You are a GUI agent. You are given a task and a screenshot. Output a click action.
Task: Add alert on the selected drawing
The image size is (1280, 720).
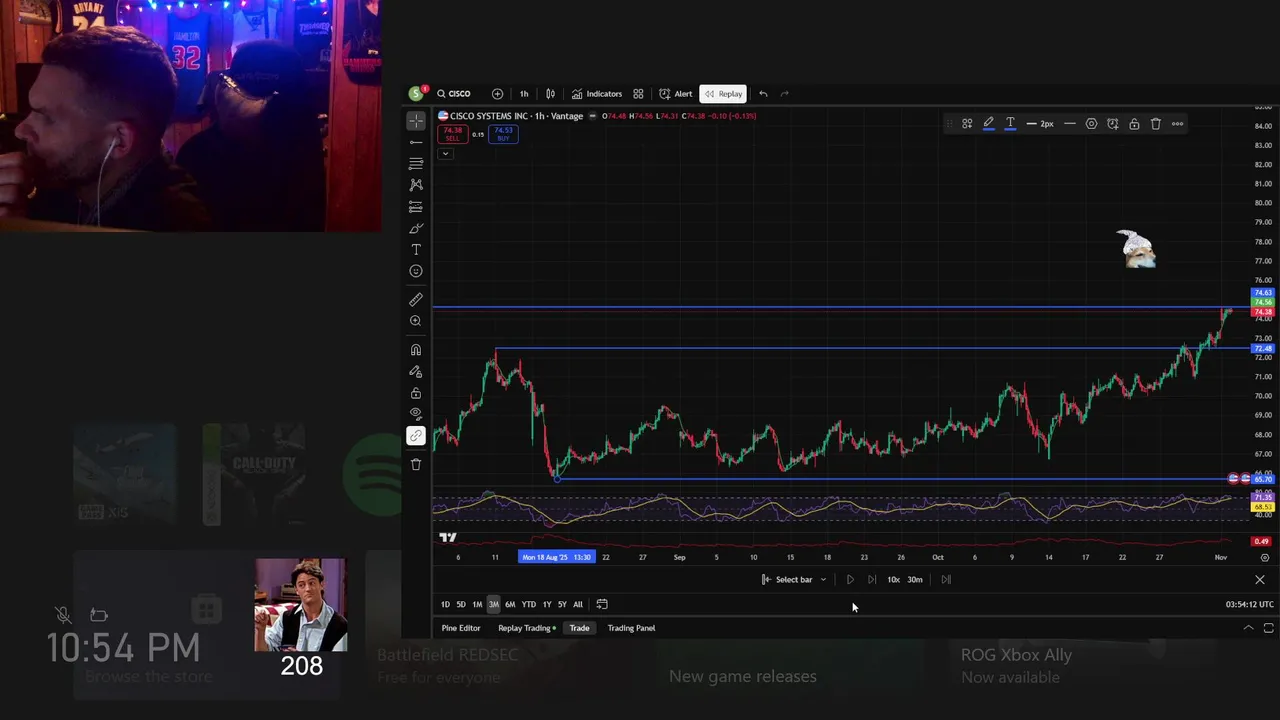pos(1113,124)
